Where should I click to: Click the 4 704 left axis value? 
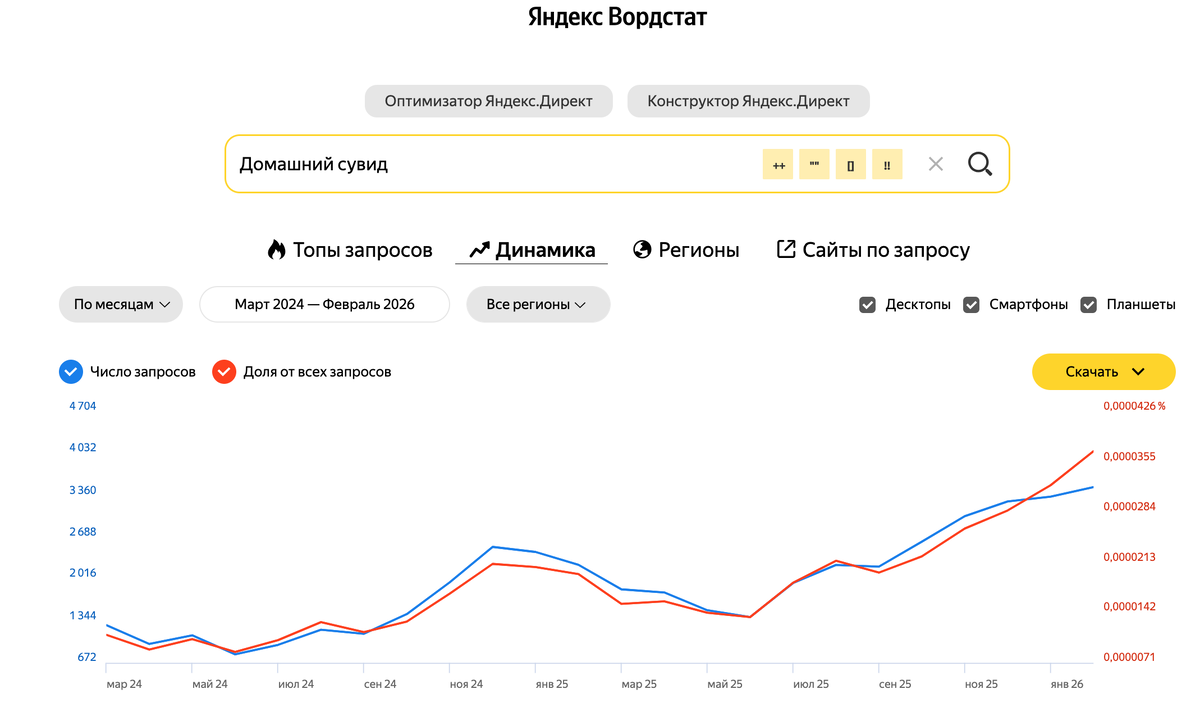coord(82,405)
